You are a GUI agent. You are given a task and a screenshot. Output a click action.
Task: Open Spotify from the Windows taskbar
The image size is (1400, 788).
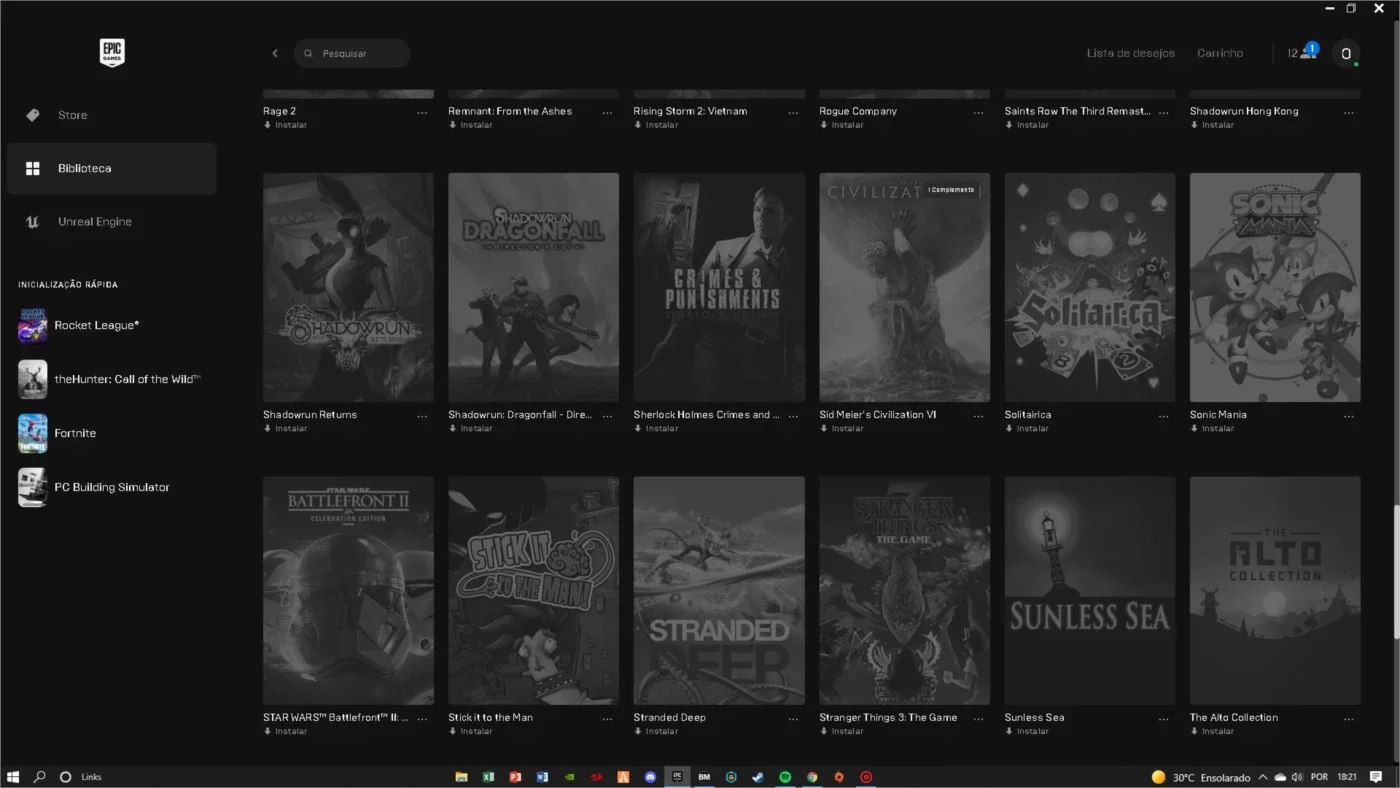(x=785, y=777)
